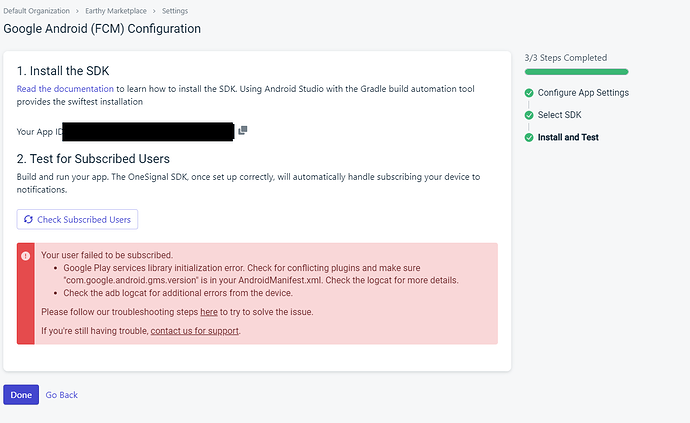690x423 pixels.
Task: Click the '2. Test for Subscribed Users' heading
Action: click(x=93, y=159)
